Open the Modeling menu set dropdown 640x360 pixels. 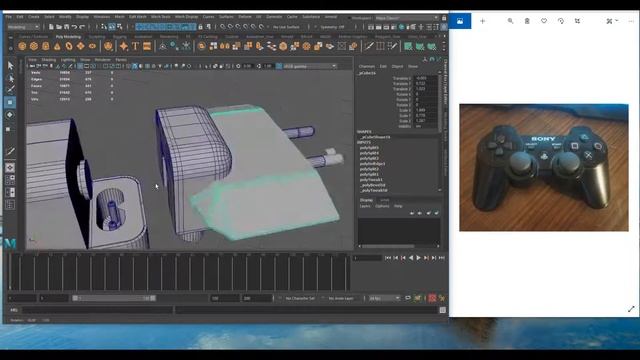pyautogui.click(x=23, y=27)
